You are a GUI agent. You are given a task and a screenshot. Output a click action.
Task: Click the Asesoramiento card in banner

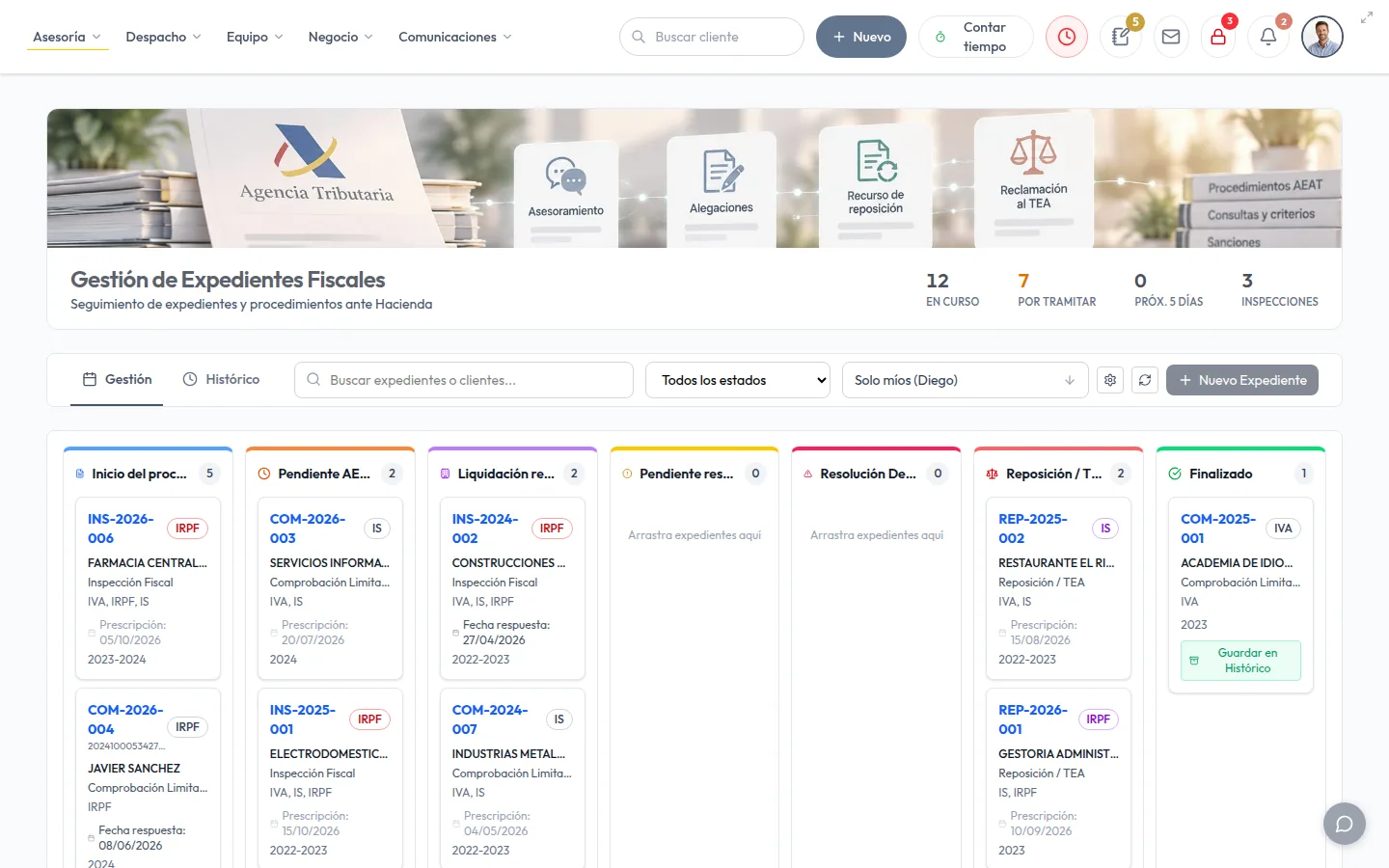[x=566, y=193]
